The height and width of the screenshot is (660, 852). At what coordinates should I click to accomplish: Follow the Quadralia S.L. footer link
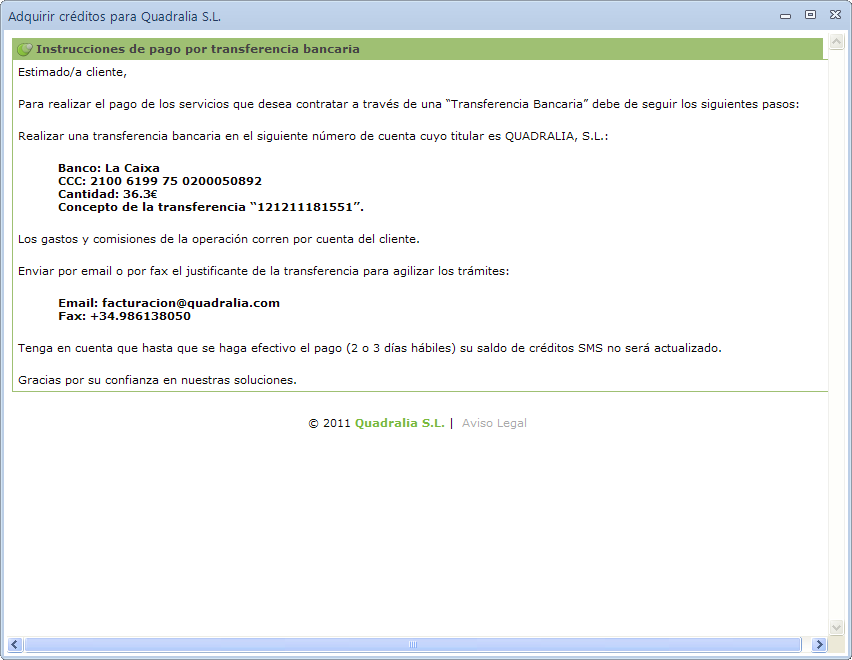(399, 423)
